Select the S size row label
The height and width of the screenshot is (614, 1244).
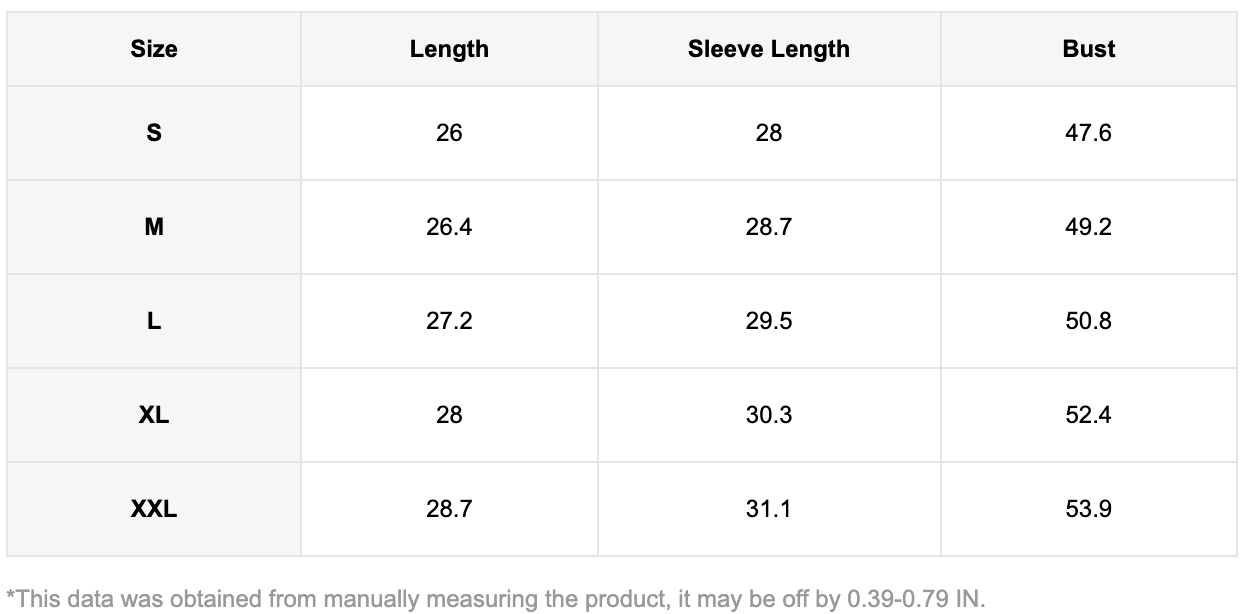[154, 133]
